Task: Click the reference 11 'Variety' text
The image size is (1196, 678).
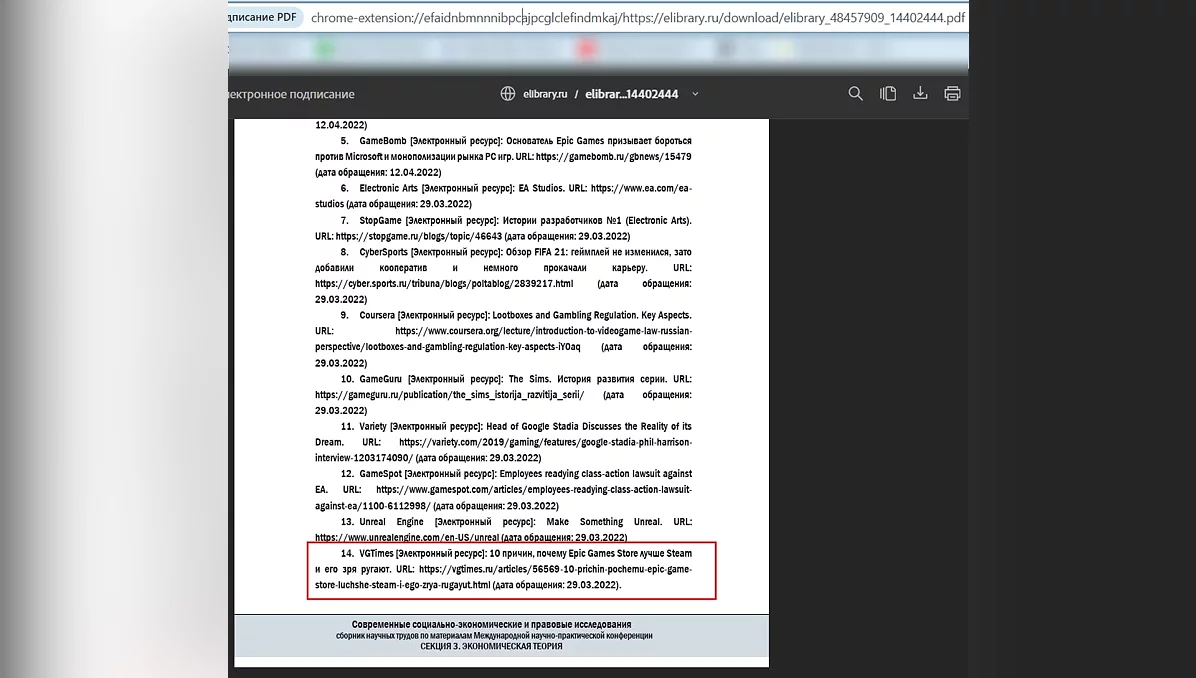Action: click(373, 426)
